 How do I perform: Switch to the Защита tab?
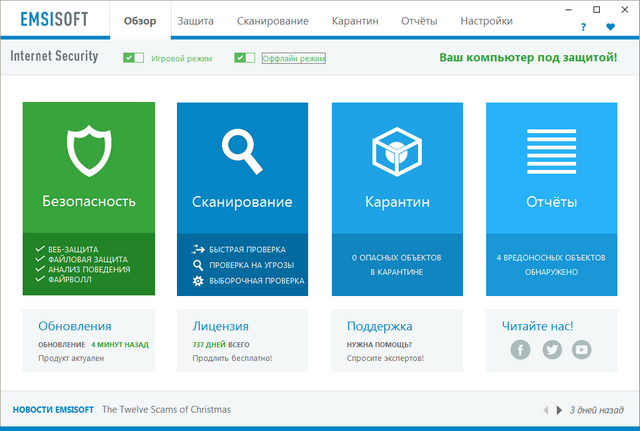click(194, 21)
